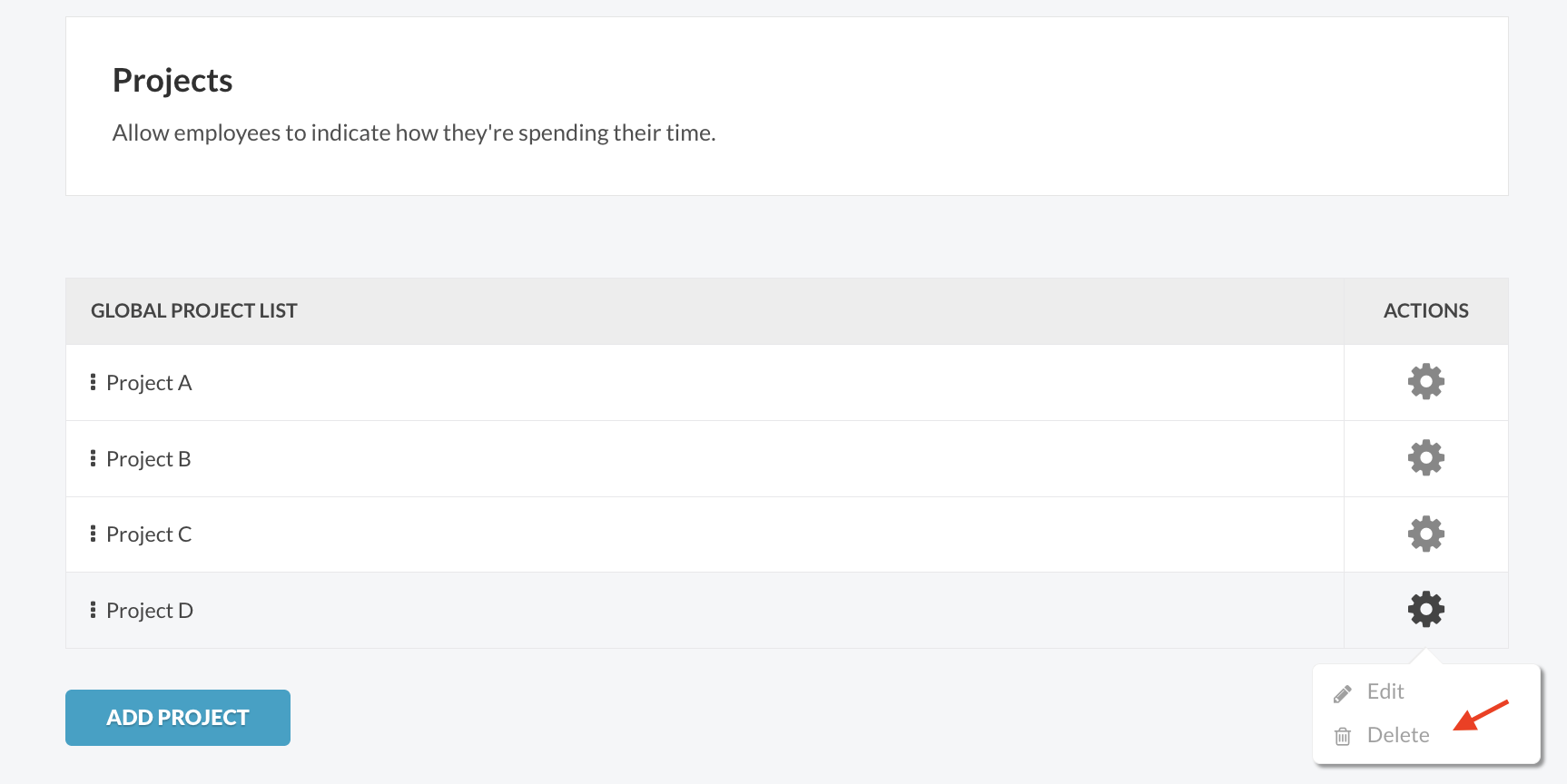Select the Project D row name

pyautogui.click(x=150, y=611)
